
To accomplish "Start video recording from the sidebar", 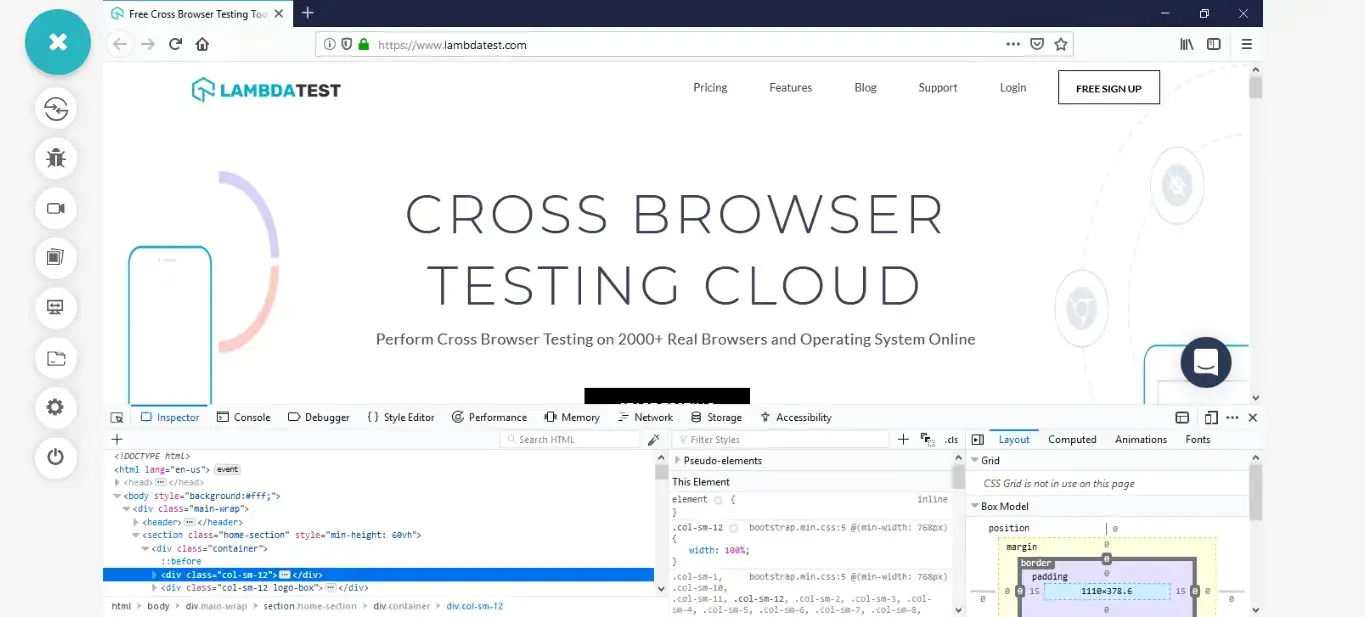I will [56, 208].
